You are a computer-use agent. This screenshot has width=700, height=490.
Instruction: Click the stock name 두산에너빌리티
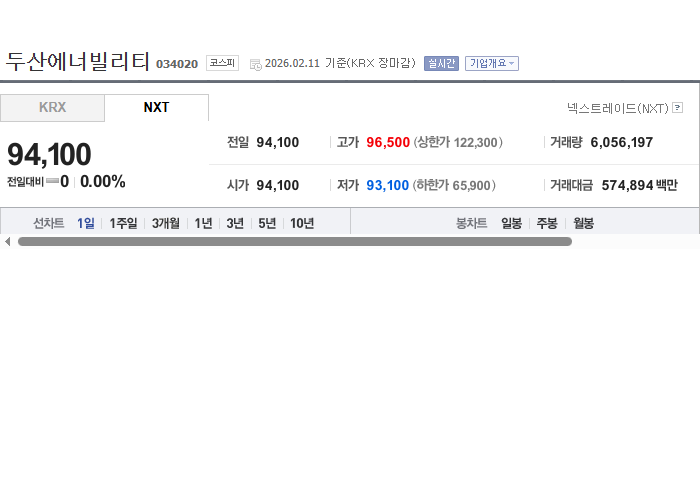(78, 61)
